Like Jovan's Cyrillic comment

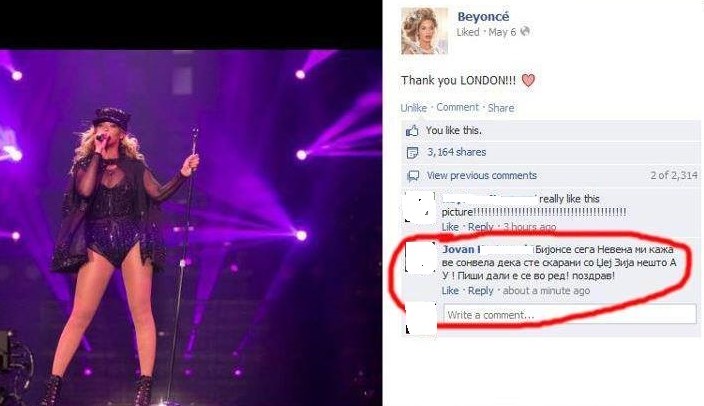click(x=450, y=291)
